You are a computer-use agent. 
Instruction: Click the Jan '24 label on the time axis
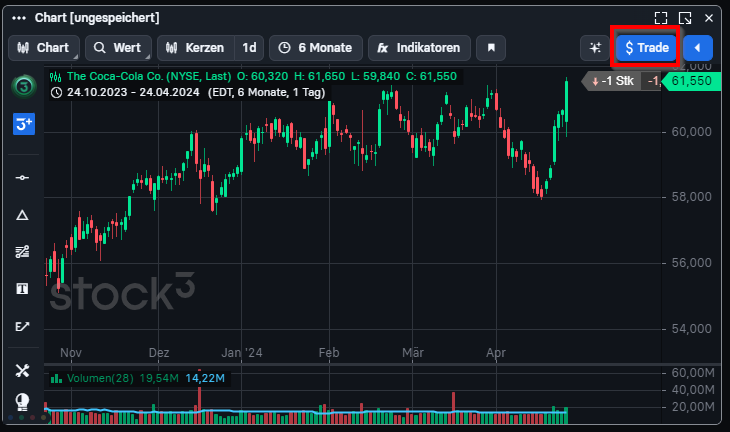click(242, 353)
